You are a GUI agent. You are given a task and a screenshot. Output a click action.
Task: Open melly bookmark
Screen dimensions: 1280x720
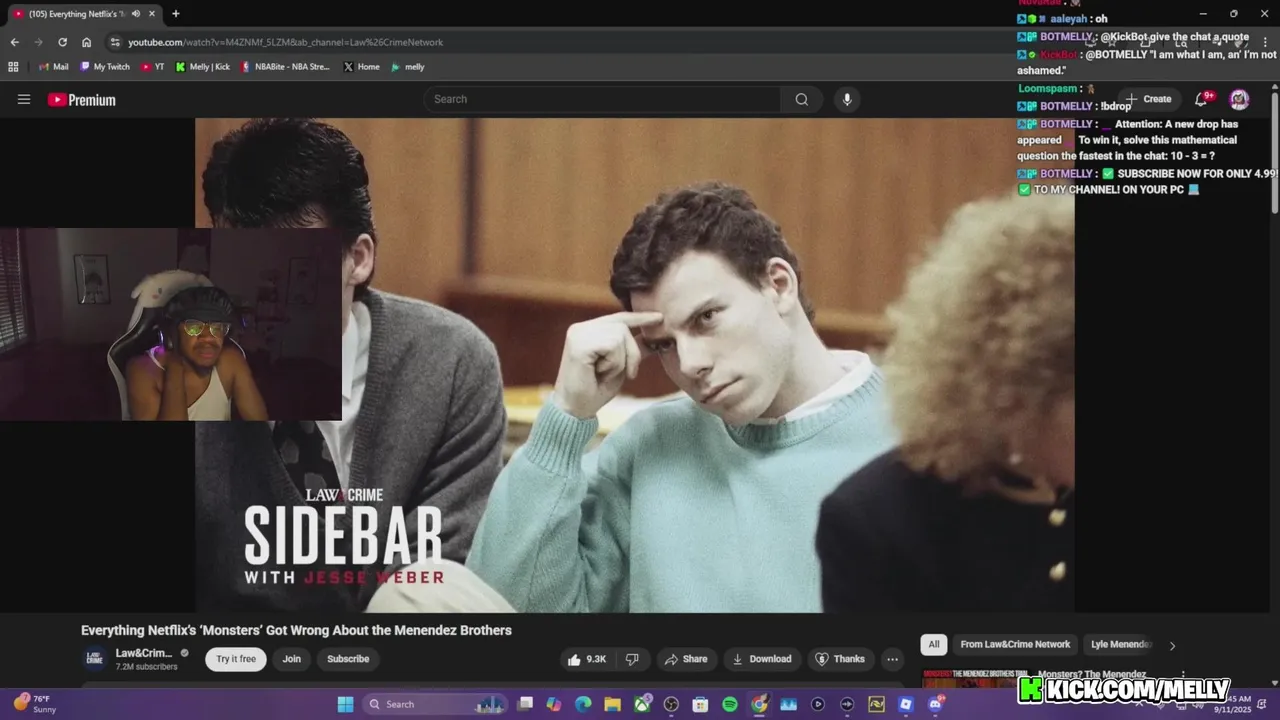click(408, 67)
